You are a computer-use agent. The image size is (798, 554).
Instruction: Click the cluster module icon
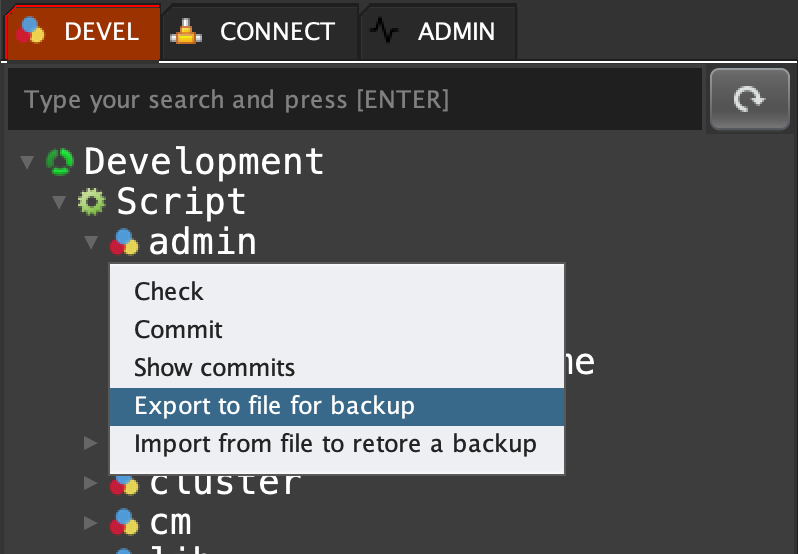(124, 484)
